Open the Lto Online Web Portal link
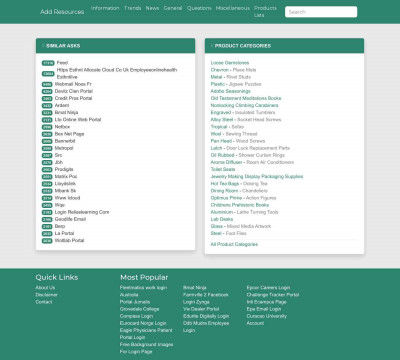This screenshot has width=400, height=360. click(x=78, y=120)
